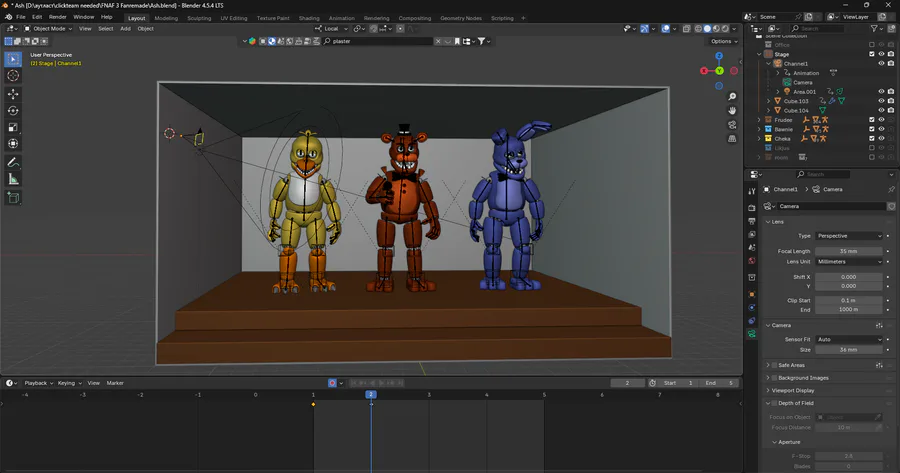
Task: Open the timeline Playback menu
Action: tap(38, 383)
